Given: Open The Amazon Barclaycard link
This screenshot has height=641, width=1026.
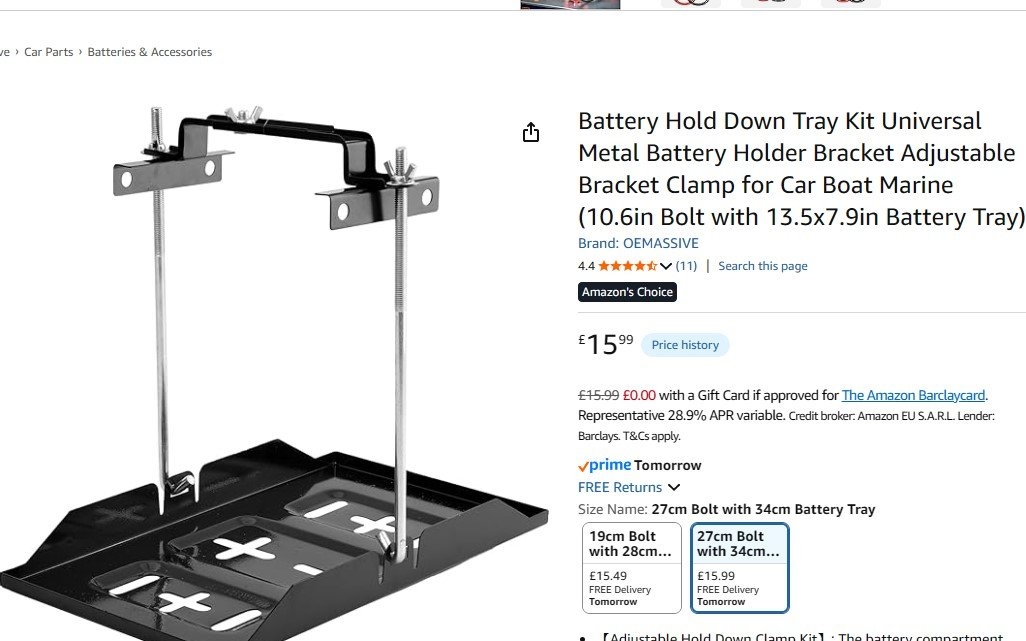Looking at the screenshot, I should click(913, 395).
